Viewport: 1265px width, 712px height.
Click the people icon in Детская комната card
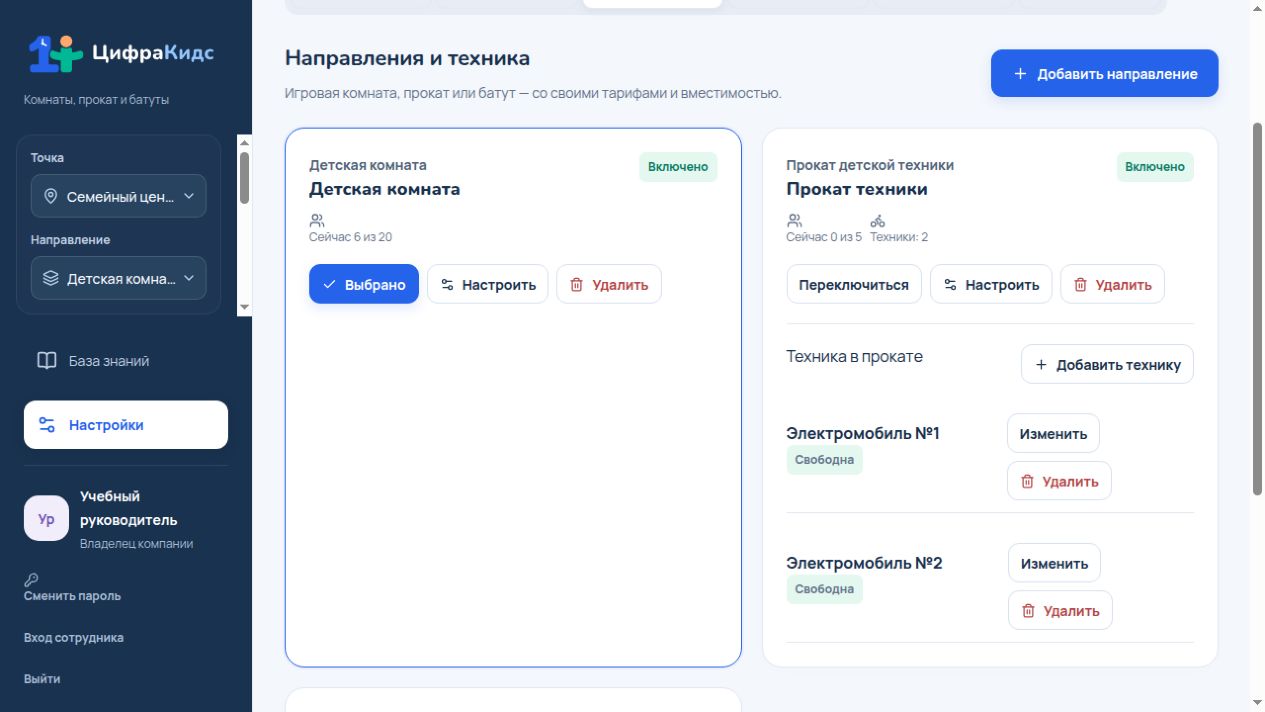coord(317,221)
